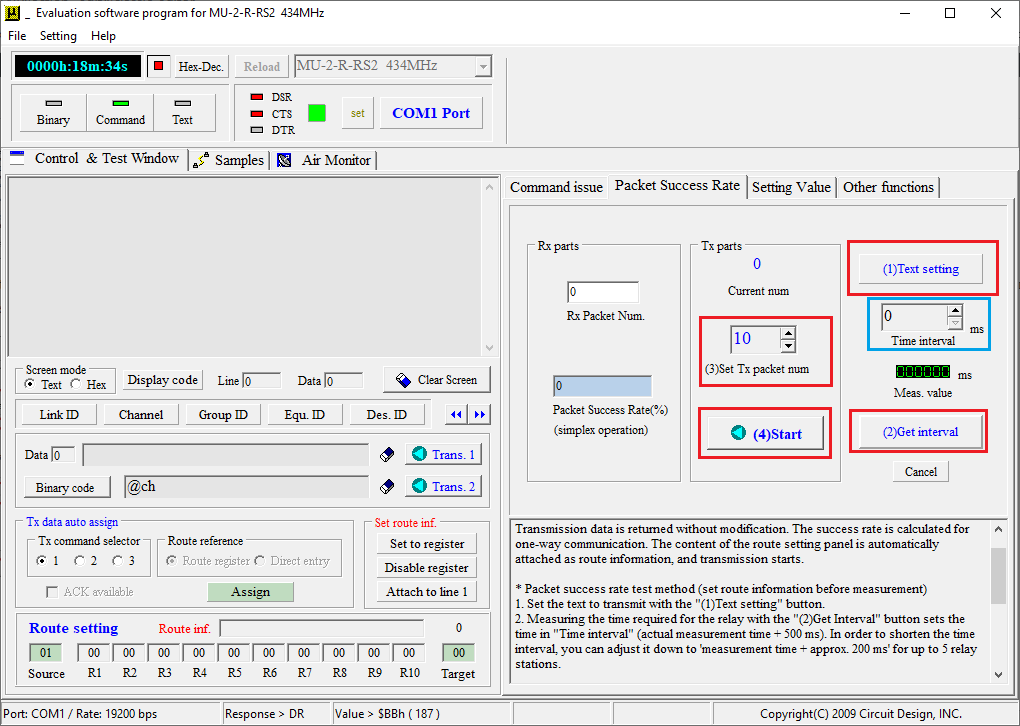Click the app icon in the title bar

click(x=12, y=13)
